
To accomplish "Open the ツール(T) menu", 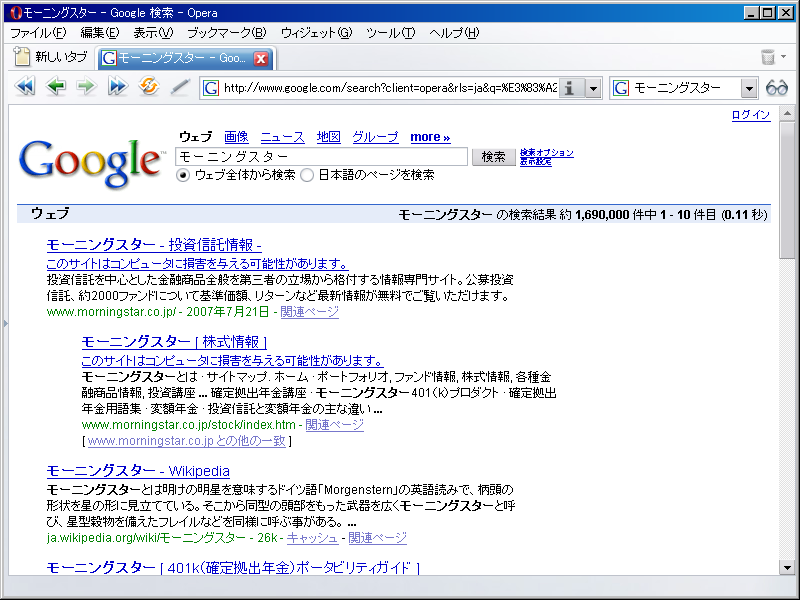I will click(x=390, y=33).
